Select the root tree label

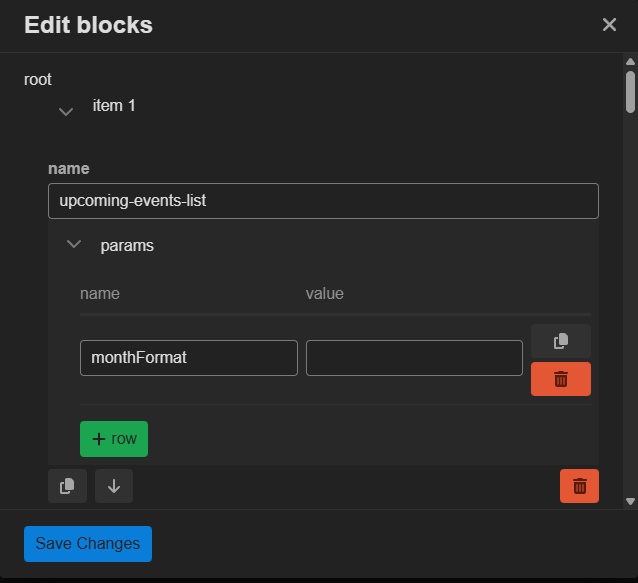(x=38, y=80)
